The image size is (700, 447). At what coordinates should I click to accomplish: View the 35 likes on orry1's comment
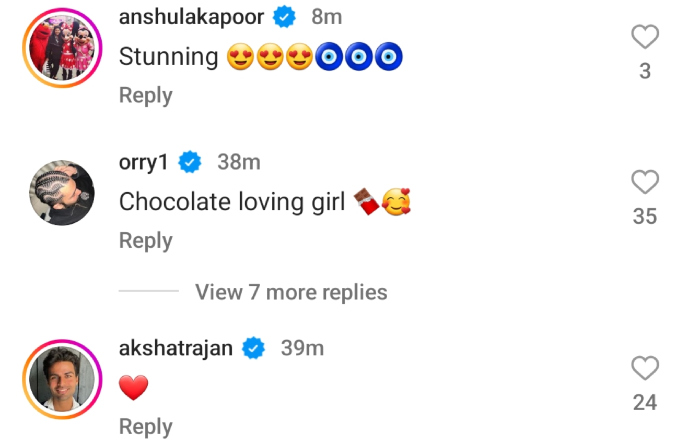click(645, 216)
